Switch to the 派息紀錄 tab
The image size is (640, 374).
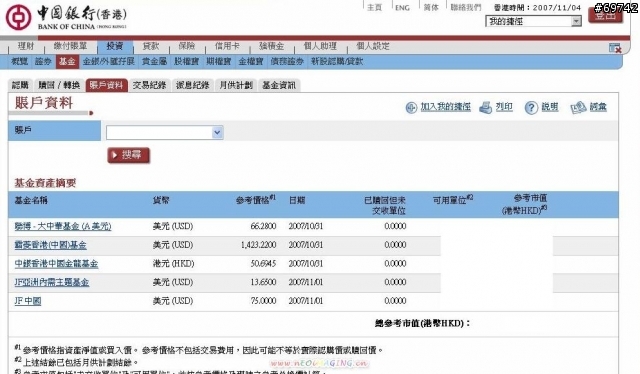click(x=193, y=85)
